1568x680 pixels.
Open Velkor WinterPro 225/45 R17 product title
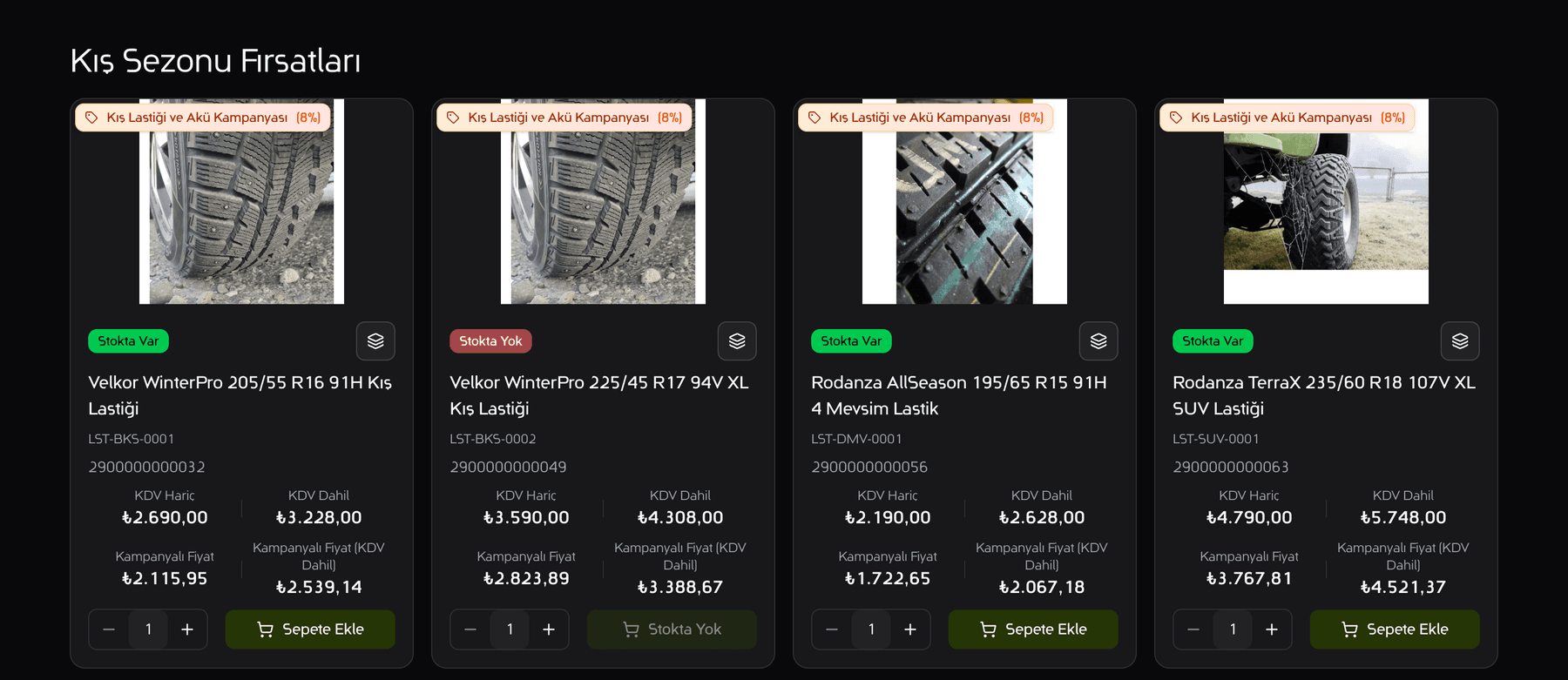[x=599, y=395]
